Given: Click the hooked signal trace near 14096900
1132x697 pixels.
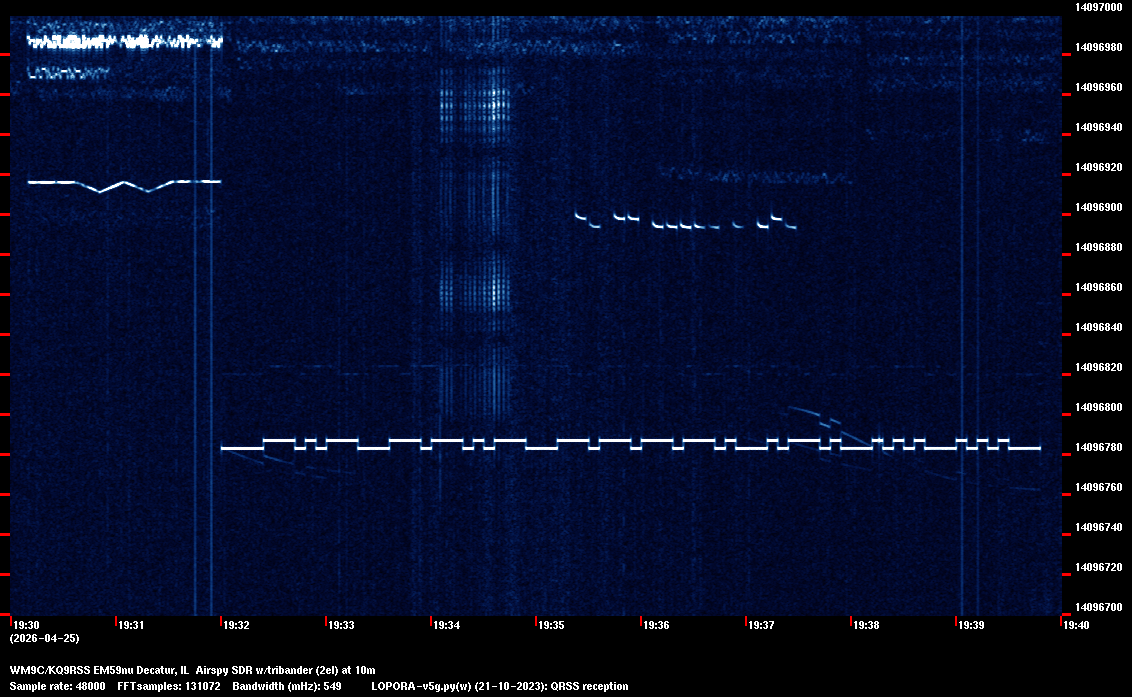Looking at the screenshot, I should coord(685,220).
